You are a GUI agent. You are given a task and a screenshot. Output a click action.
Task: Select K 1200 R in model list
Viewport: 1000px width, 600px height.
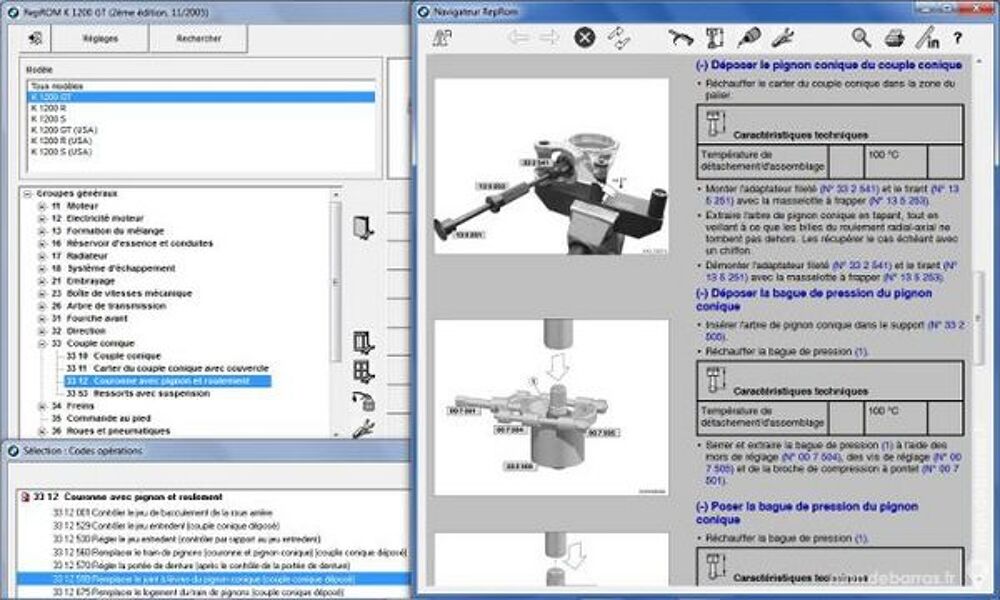point(48,107)
